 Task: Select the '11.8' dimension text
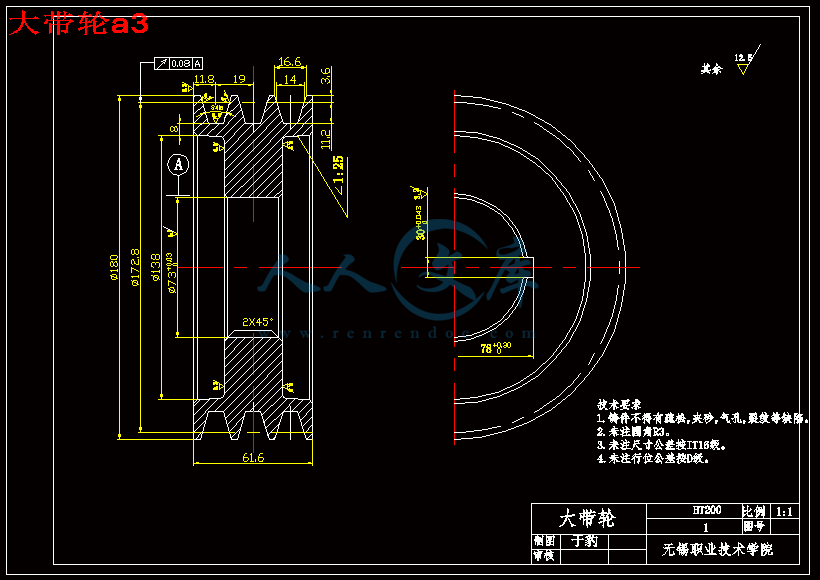[204, 79]
